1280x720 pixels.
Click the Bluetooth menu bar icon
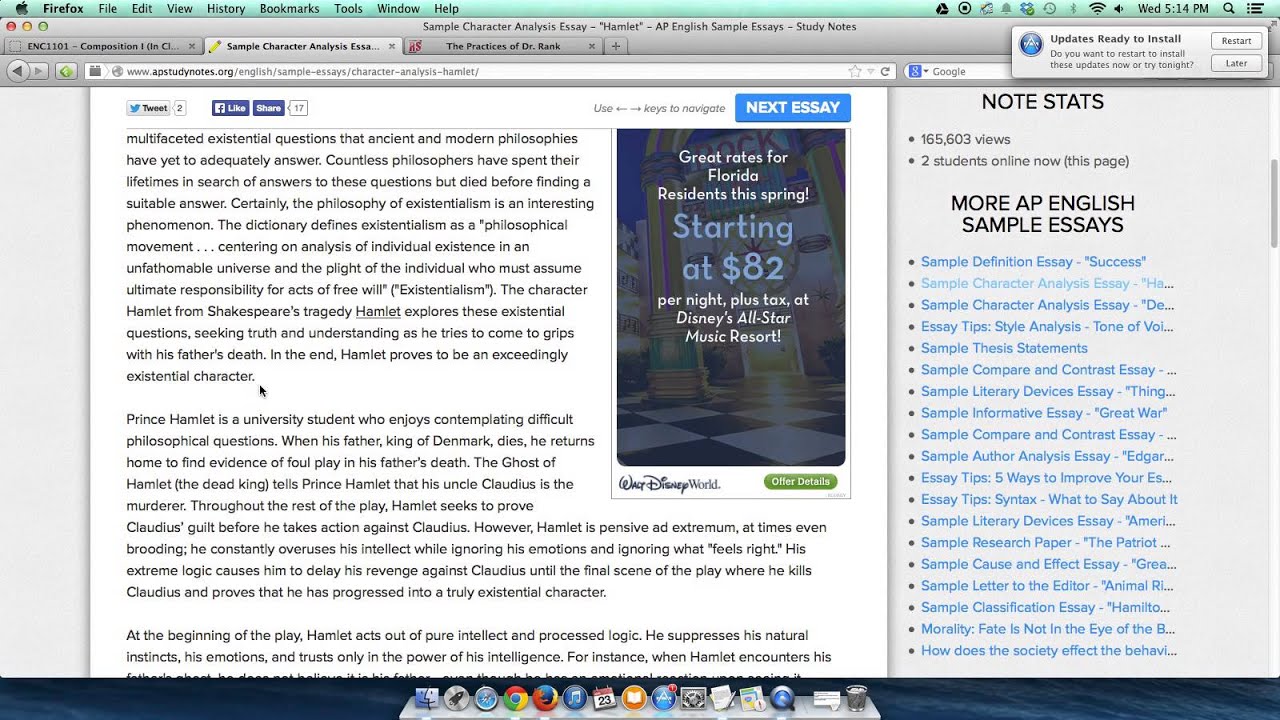pos(1074,9)
